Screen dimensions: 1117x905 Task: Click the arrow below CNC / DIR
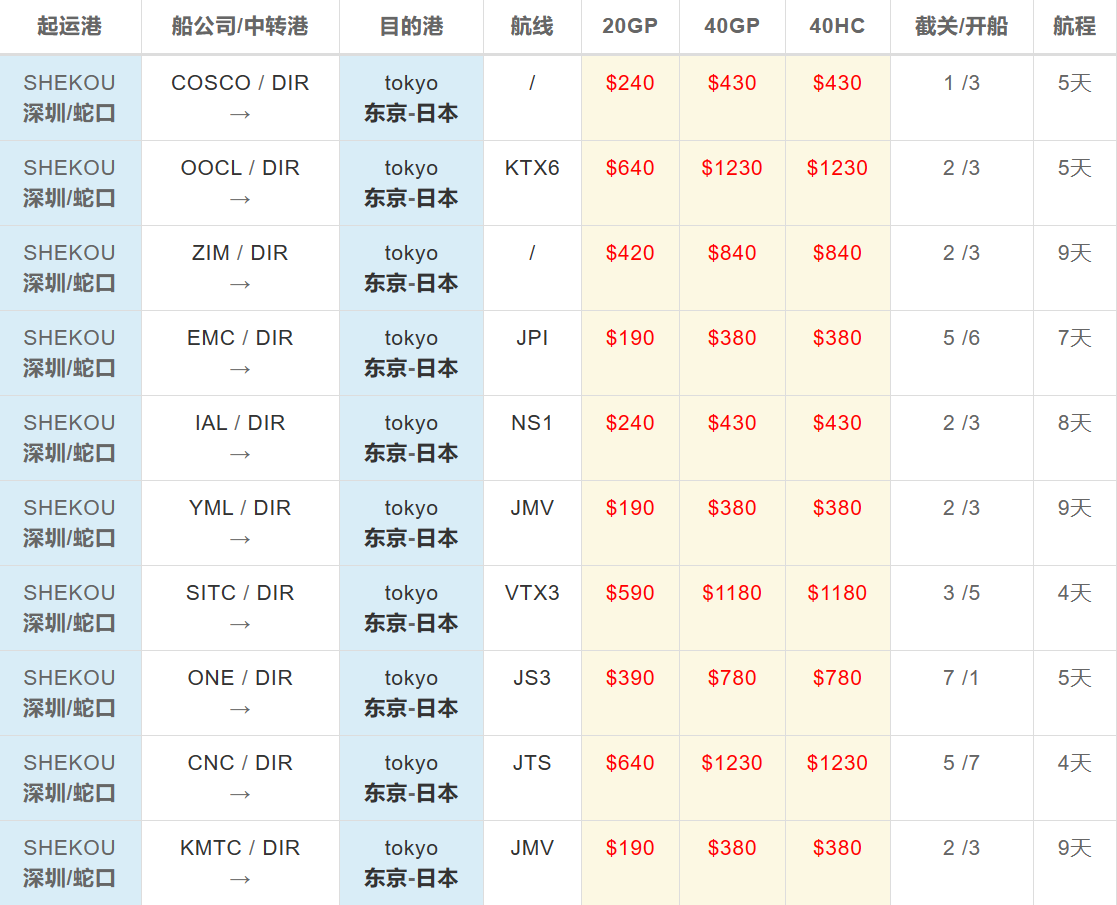pyautogui.click(x=240, y=794)
